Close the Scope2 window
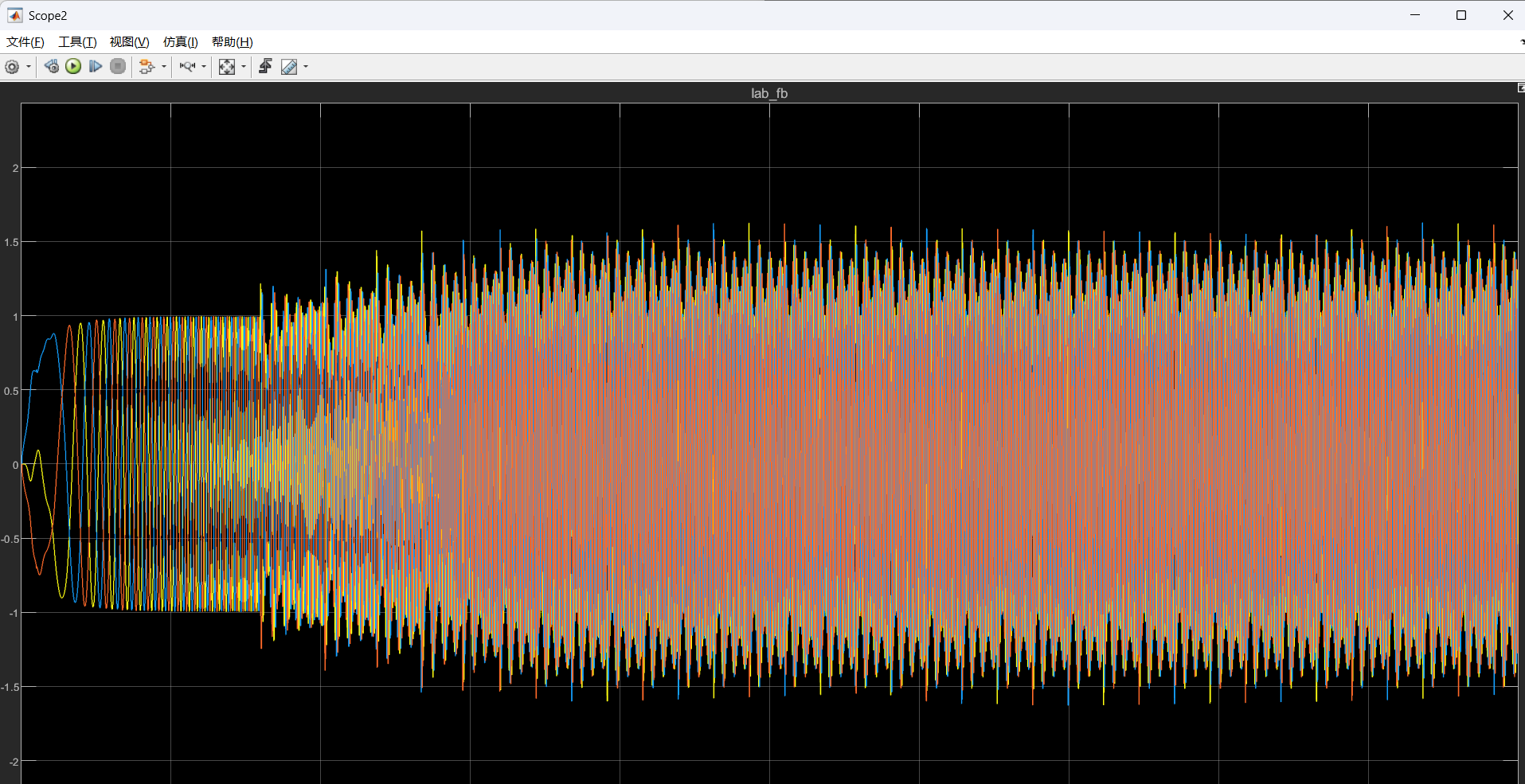1525x784 pixels. click(x=1507, y=15)
